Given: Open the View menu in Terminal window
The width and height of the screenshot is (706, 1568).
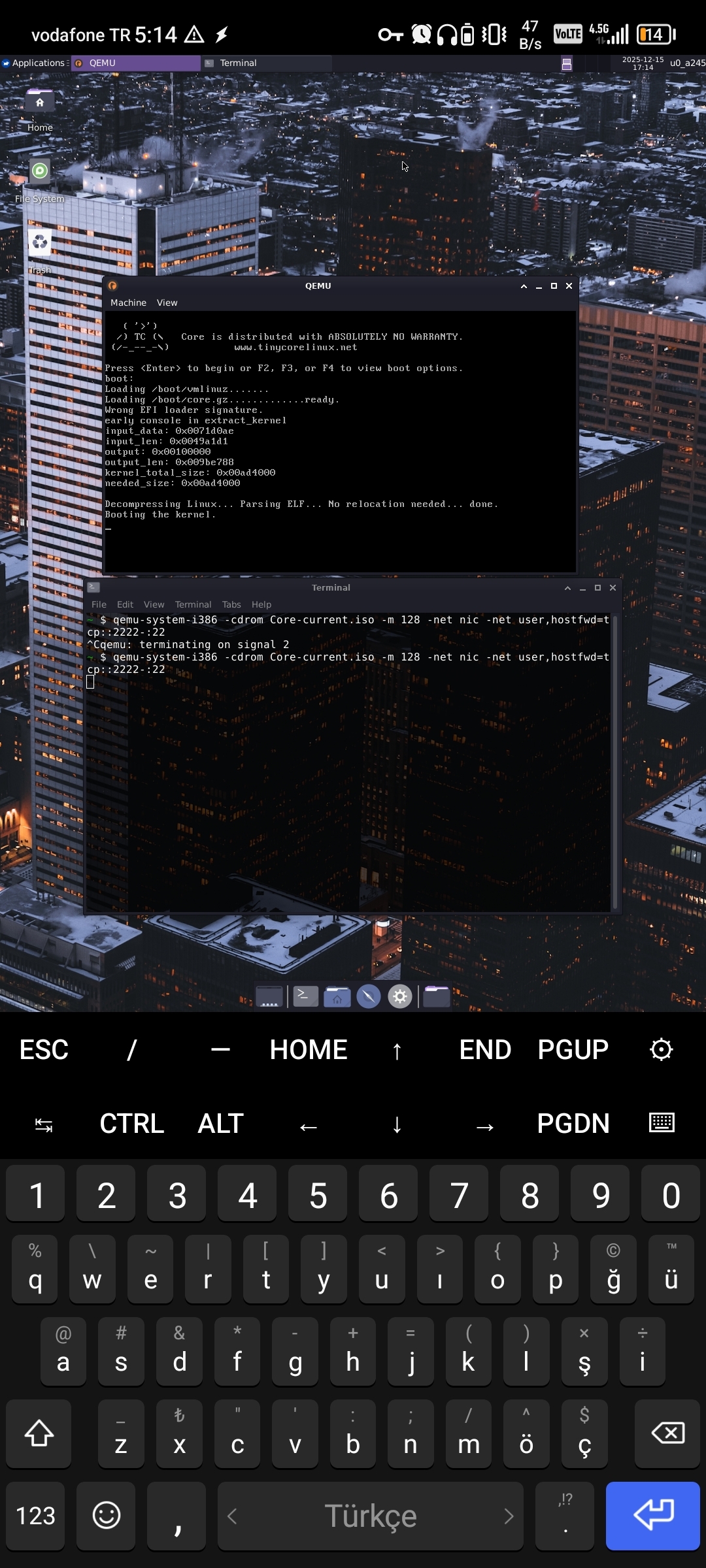Looking at the screenshot, I should pyautogui.click(x=154, y=604).
